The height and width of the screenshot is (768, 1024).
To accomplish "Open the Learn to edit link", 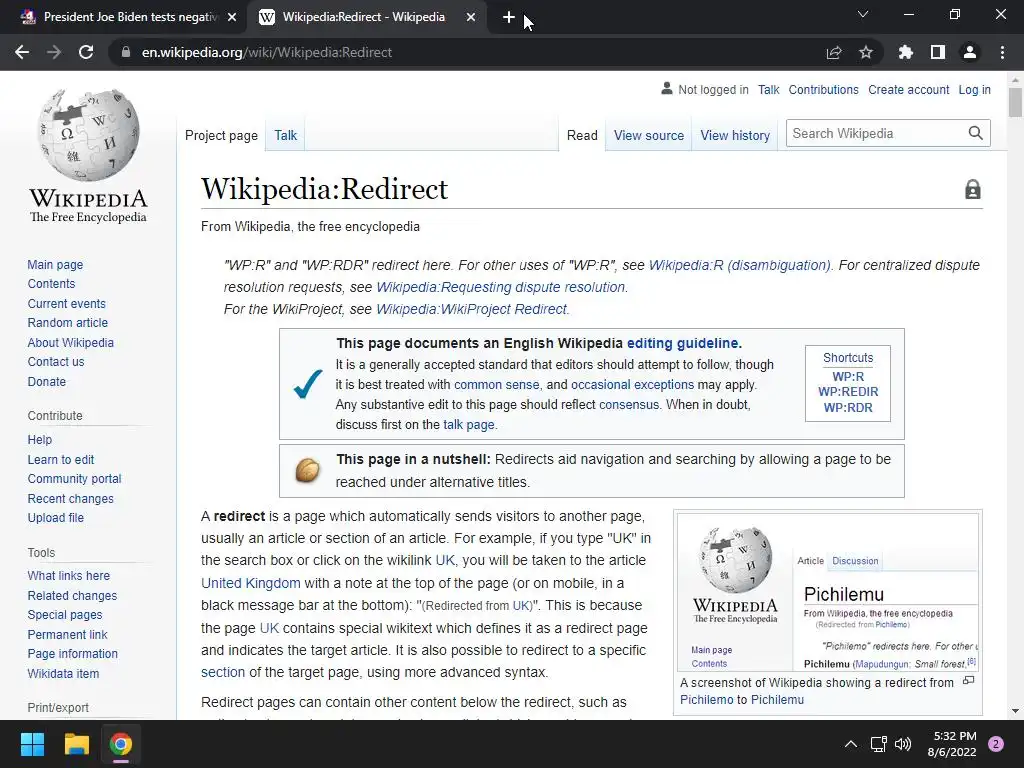I will click(61, 460).
